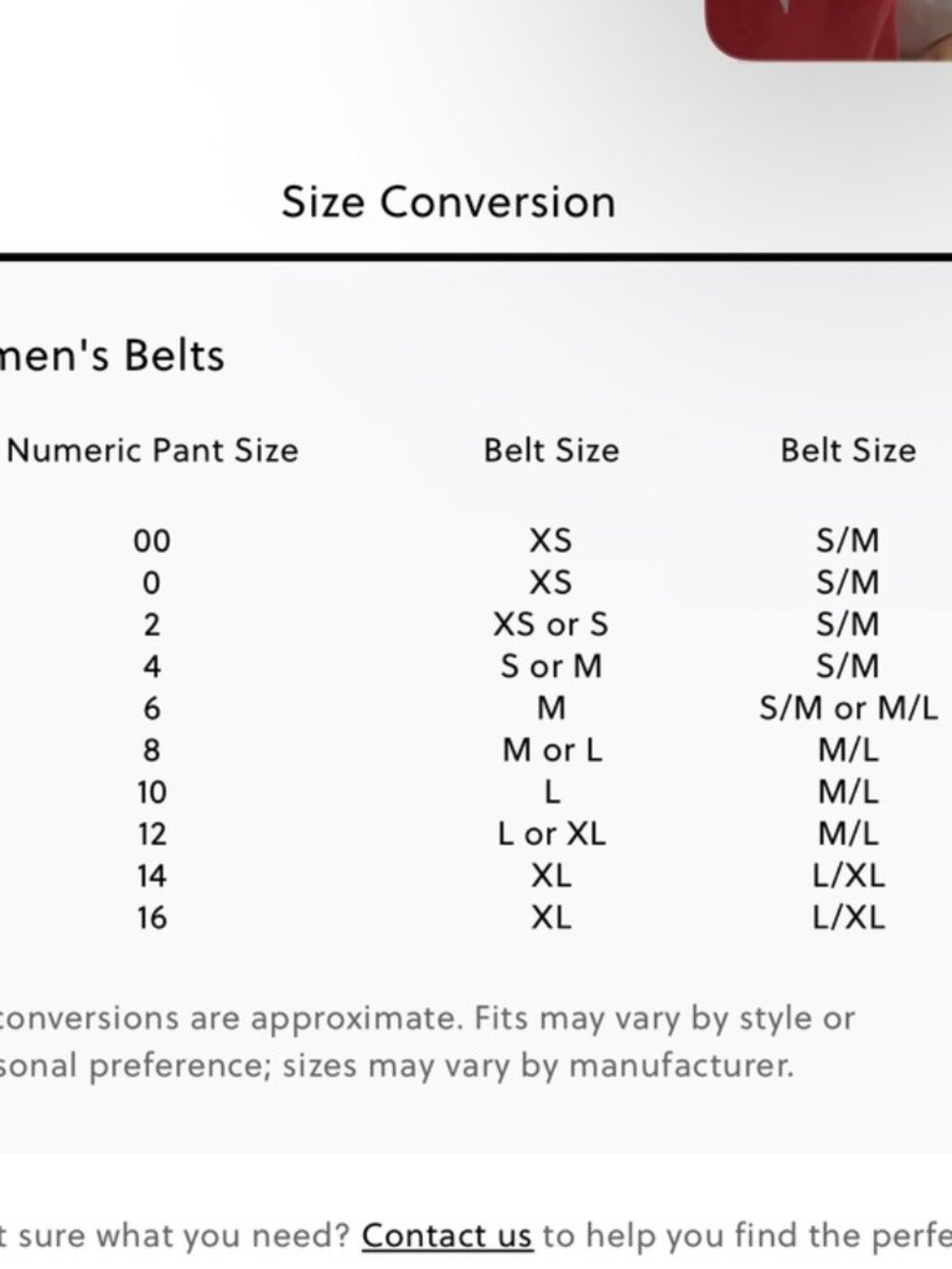Click the 'S or M' belt size cell
952x1269 pixels.
[x=551, y=666]
